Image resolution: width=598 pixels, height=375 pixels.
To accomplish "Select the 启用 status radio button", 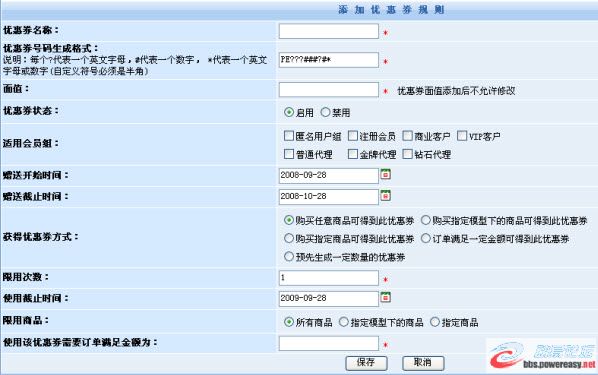I will click(x=289, y=112).
